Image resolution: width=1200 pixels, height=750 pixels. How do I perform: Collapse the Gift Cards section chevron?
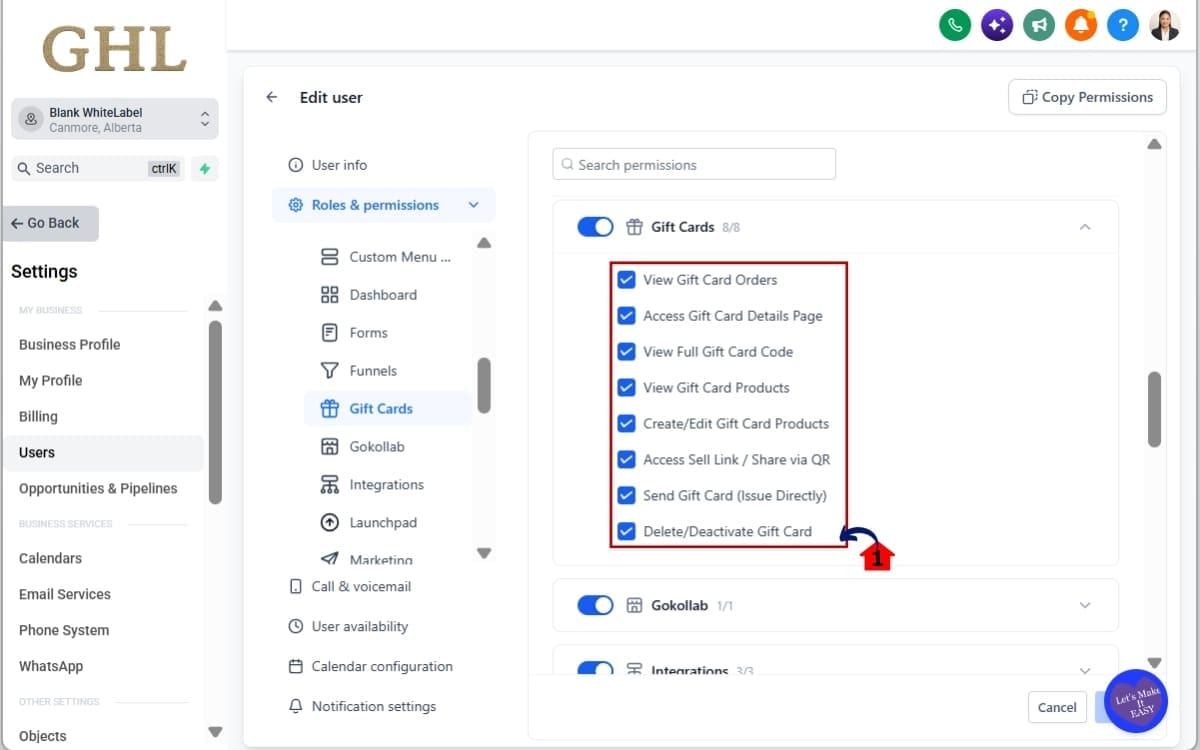point(1085,227)
